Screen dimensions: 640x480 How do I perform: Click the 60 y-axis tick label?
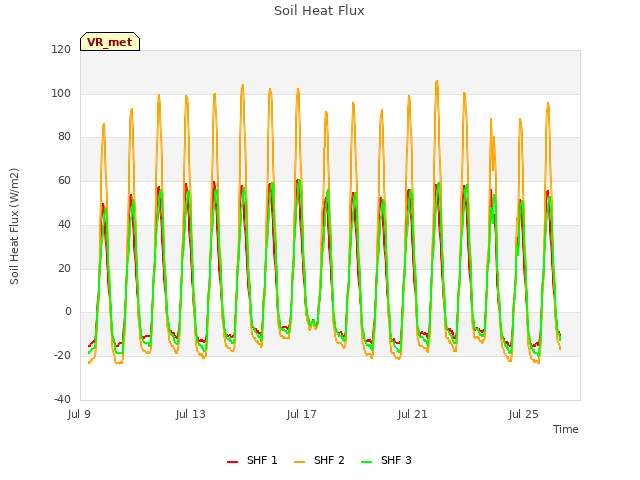pyautogui.click(x=64, y=180)
